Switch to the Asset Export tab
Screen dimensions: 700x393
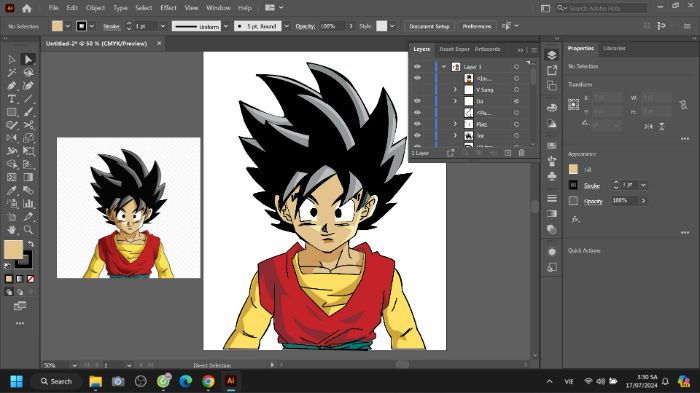(x=454, y=49)
